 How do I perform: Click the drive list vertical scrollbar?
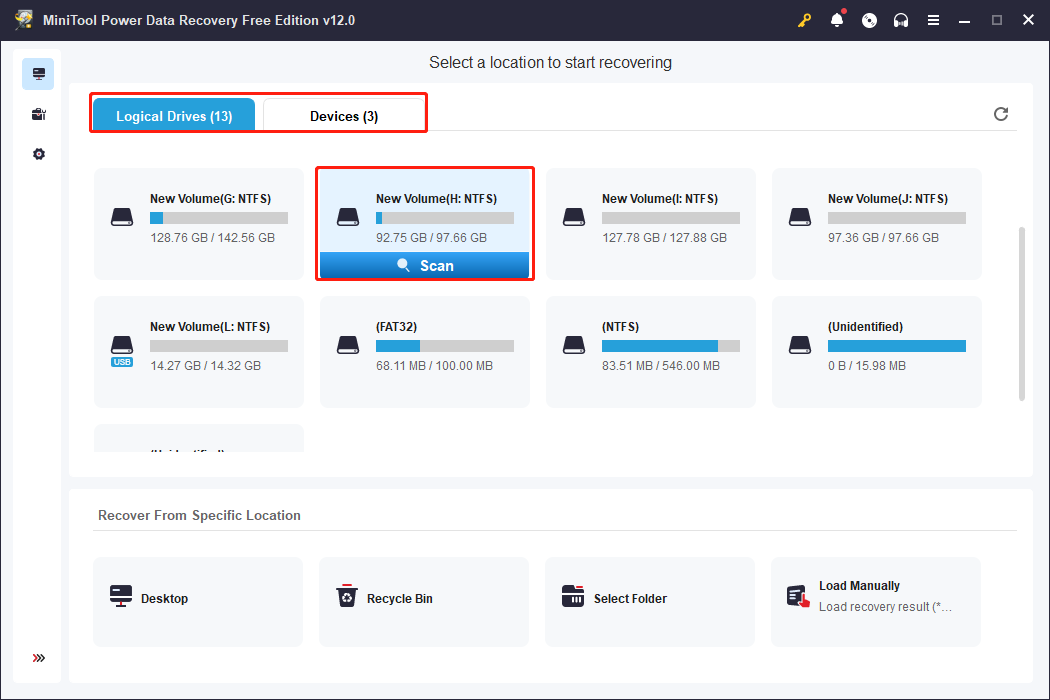tap(1021, 313)
